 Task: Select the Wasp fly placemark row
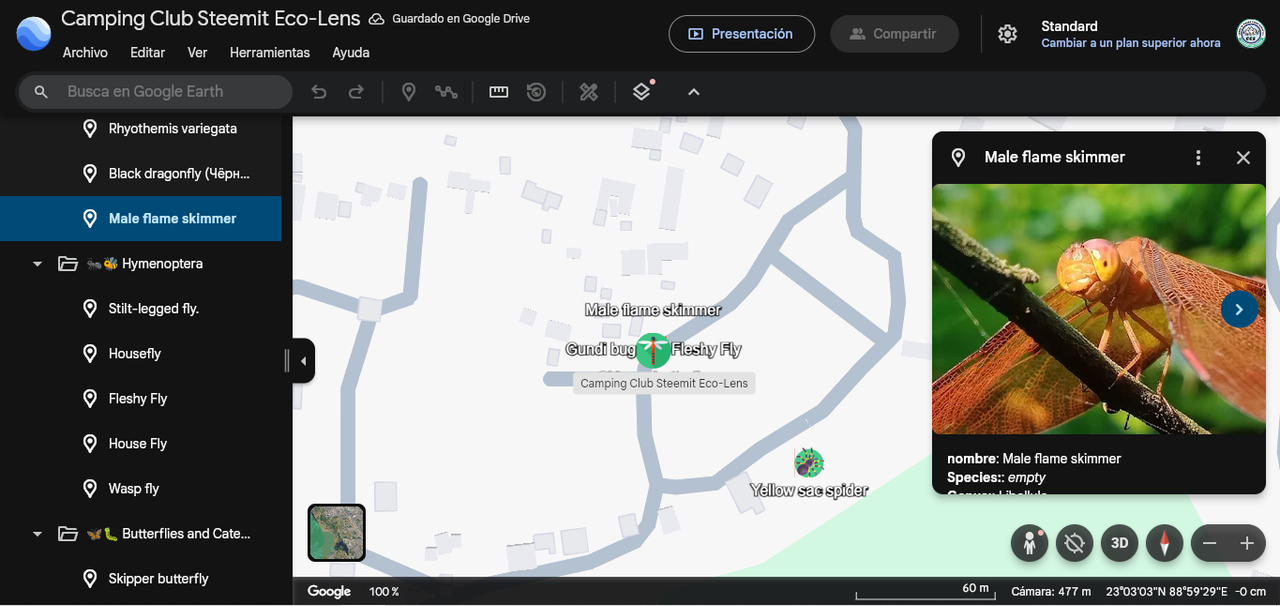tap(140, 489)
